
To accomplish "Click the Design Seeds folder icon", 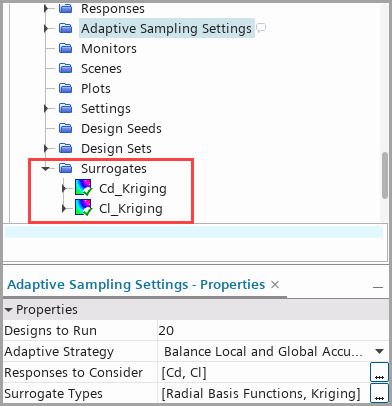I will 66,128.
